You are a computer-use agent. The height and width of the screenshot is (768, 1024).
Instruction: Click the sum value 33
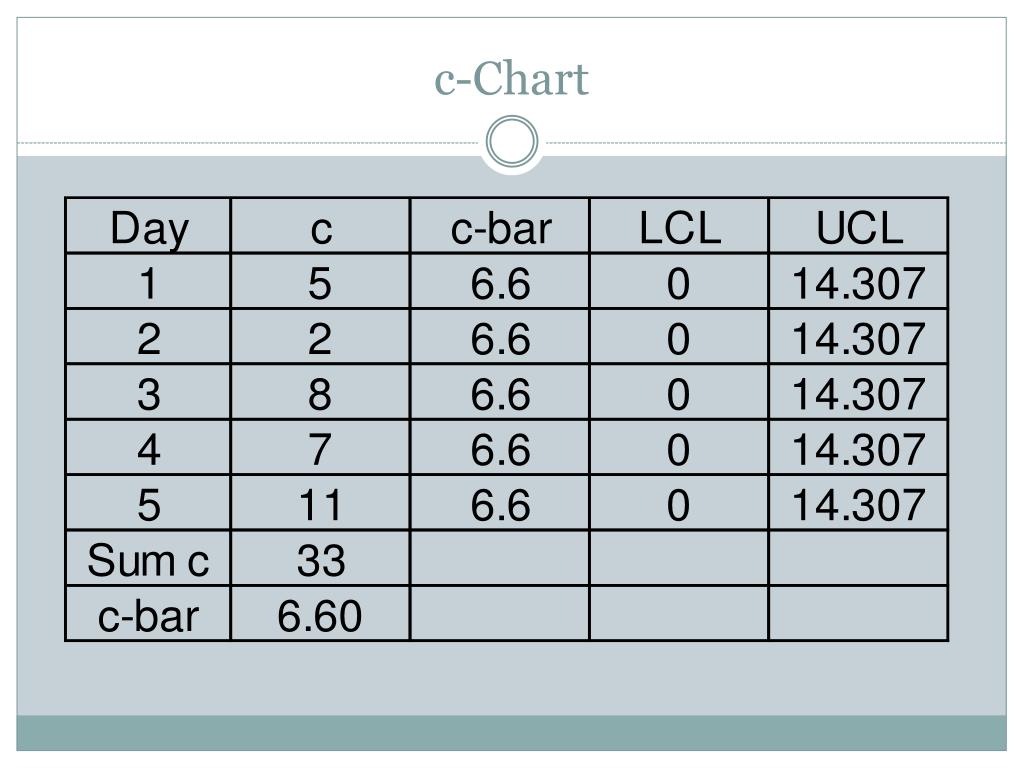[321, 558]
